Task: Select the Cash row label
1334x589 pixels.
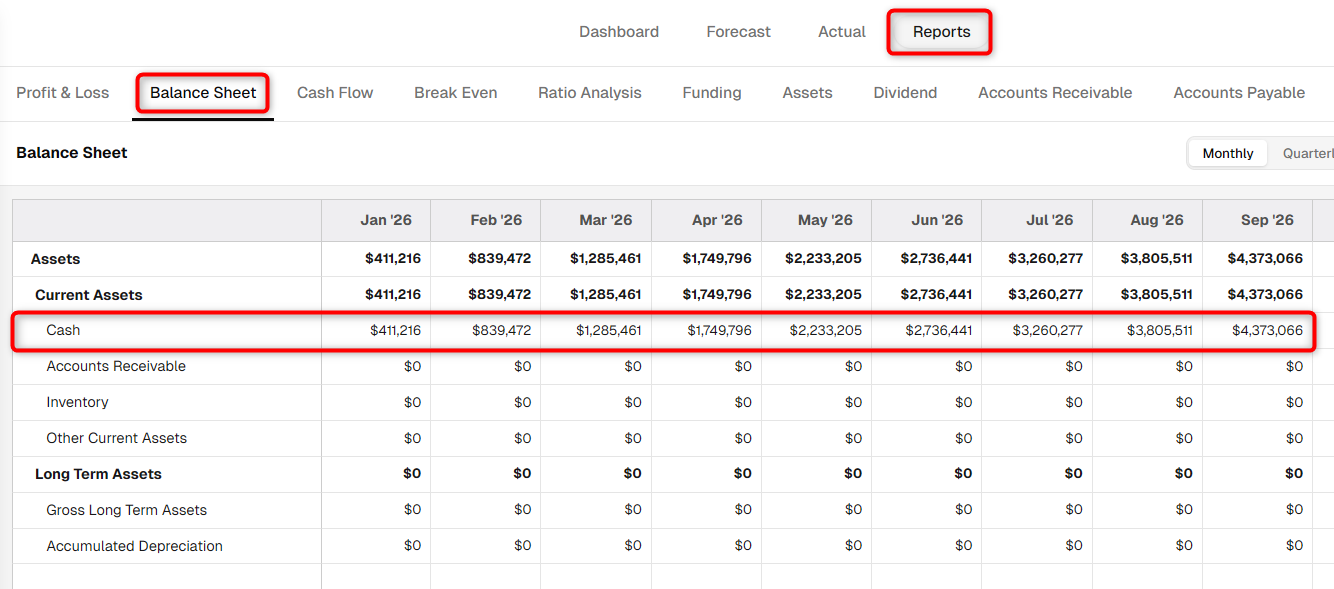Action: pos(63,330)
